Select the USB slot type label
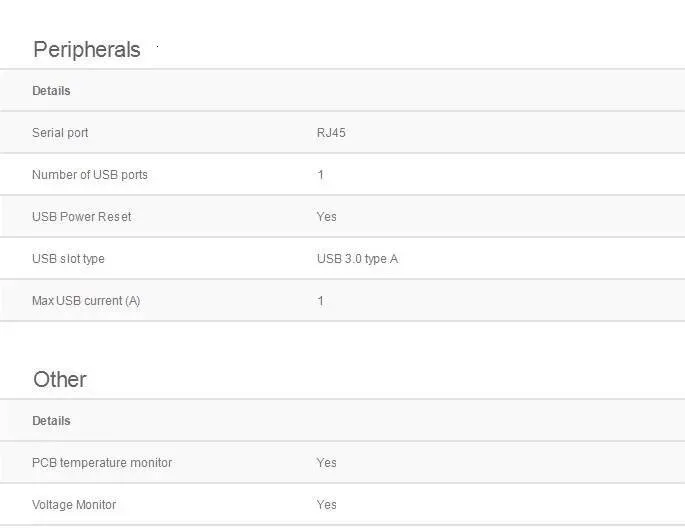The image size is (685, 532). [68, 259]
